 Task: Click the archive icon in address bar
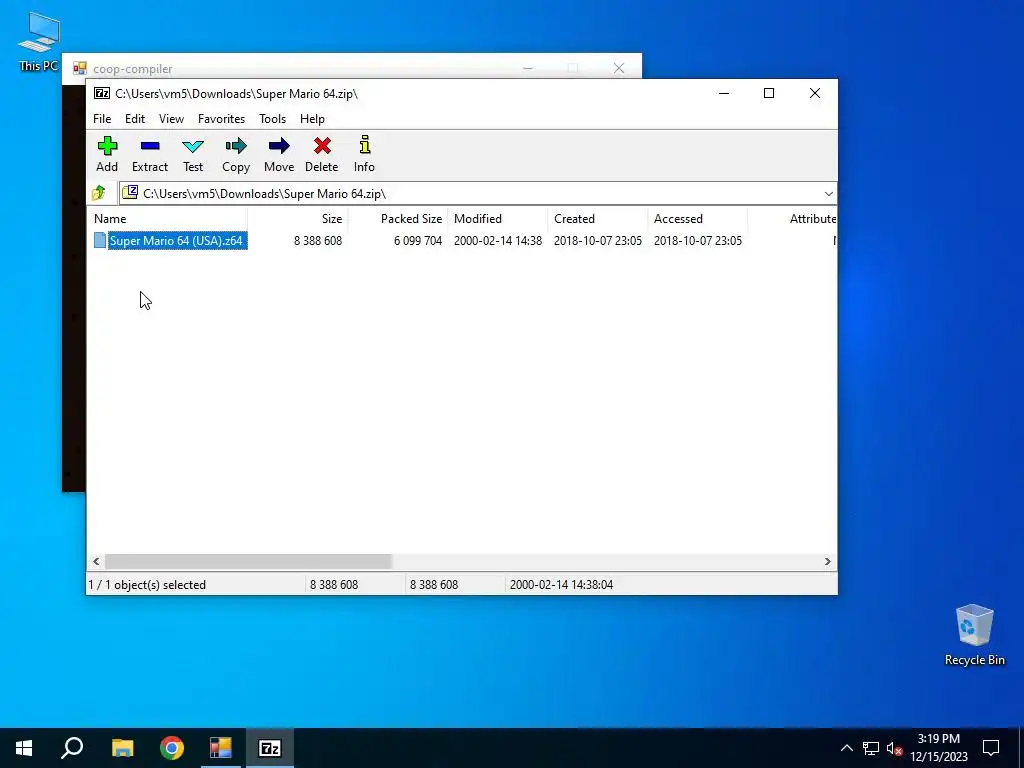click(130, 193)
